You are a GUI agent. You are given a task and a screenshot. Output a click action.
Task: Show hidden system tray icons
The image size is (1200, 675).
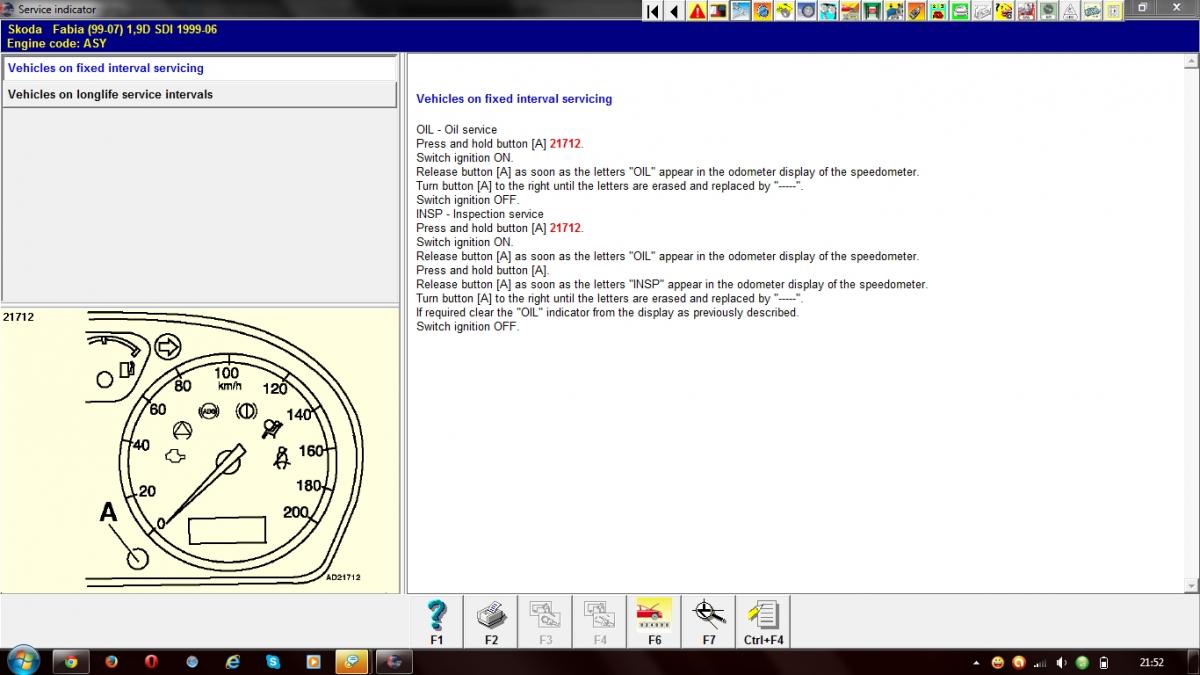coord(976,662)
